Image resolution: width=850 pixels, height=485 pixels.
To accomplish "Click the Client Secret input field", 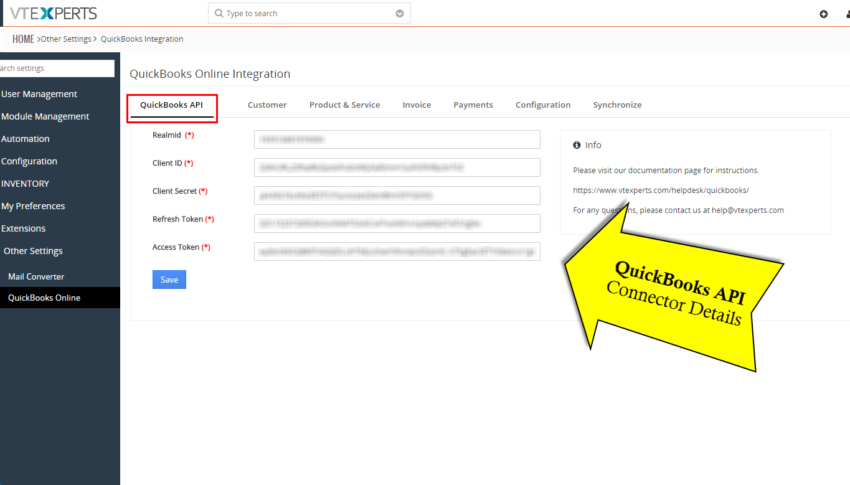I will (397, 196).
